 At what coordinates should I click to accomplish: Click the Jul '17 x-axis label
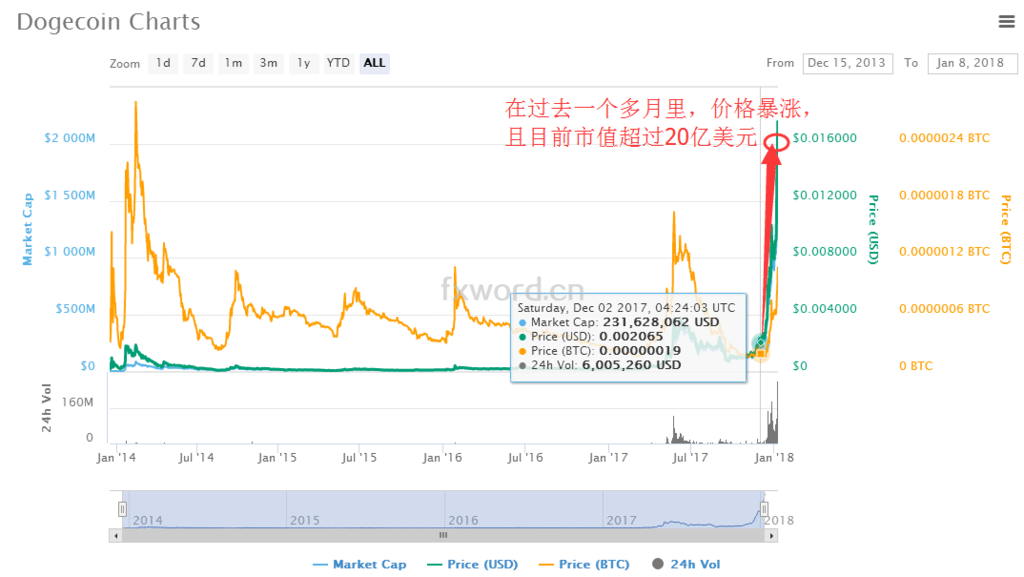pyautogui.click(x=690, y=458)
